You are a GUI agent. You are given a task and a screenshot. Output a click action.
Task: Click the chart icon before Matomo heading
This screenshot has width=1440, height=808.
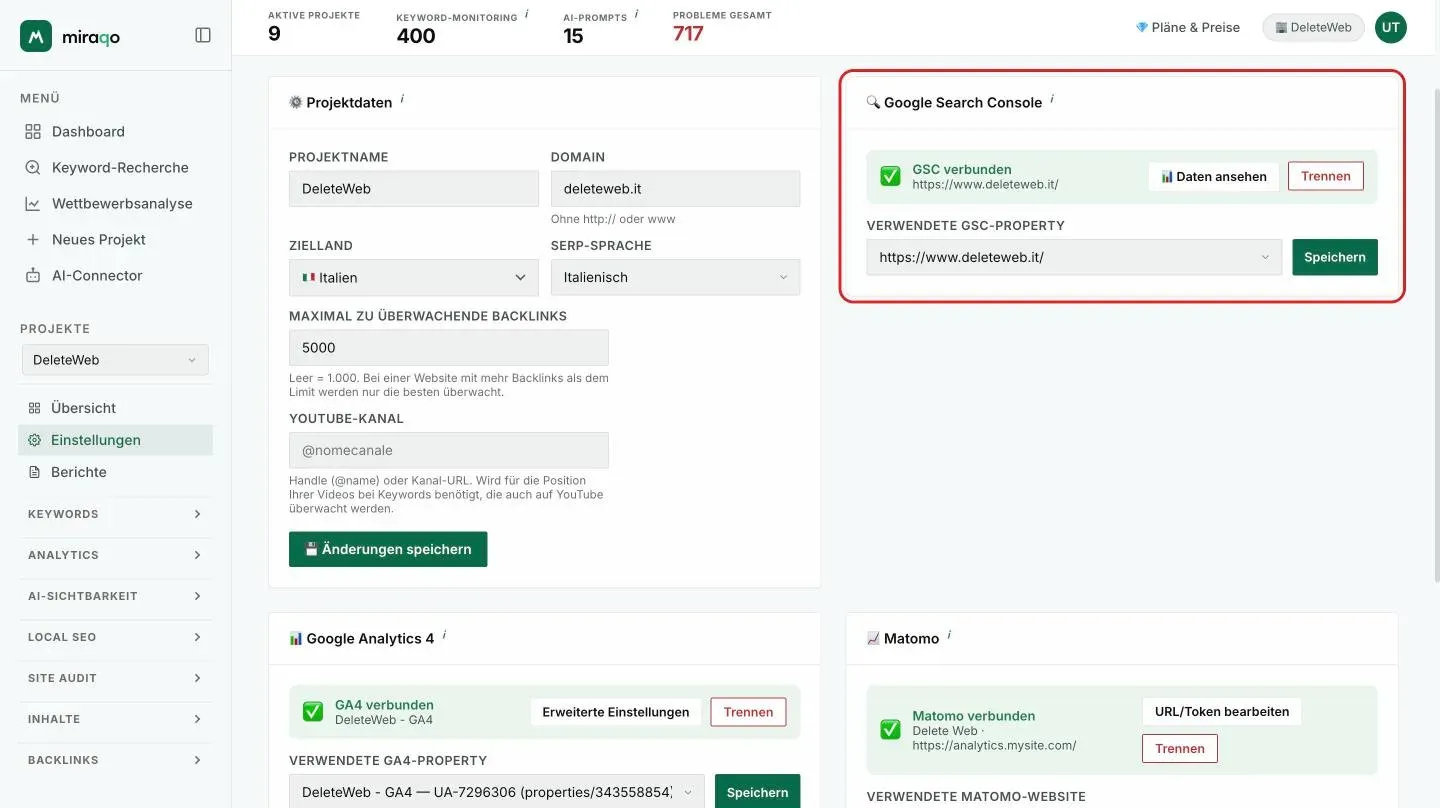click(x=873, y=638)
